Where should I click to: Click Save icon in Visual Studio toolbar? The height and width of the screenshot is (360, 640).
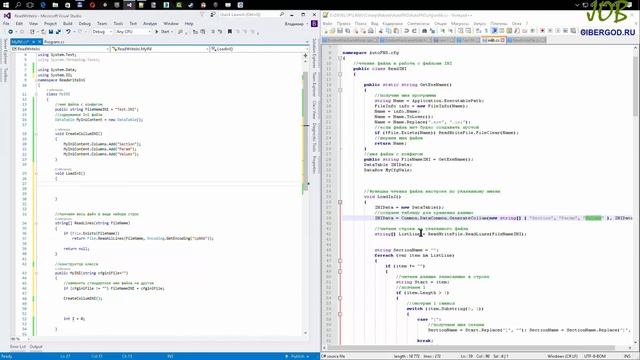(x=51, y=31)
